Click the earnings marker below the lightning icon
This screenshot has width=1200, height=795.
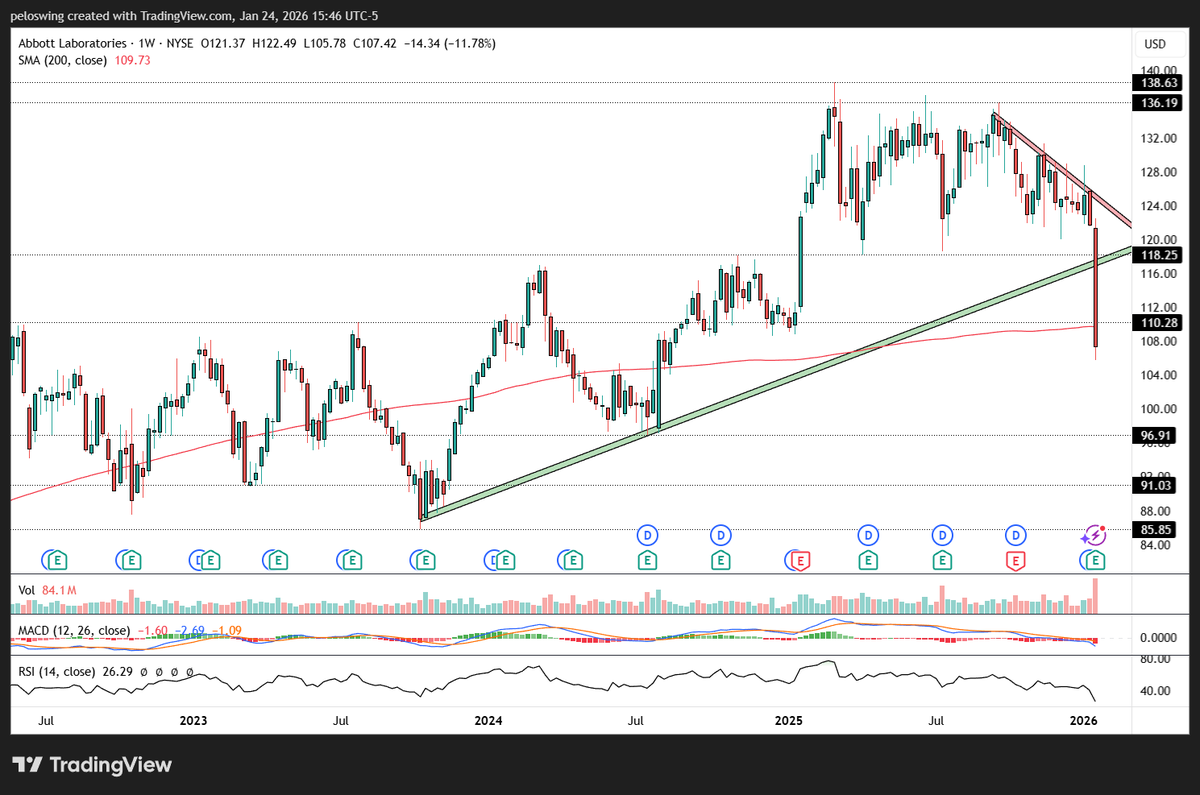(1097, 560)
